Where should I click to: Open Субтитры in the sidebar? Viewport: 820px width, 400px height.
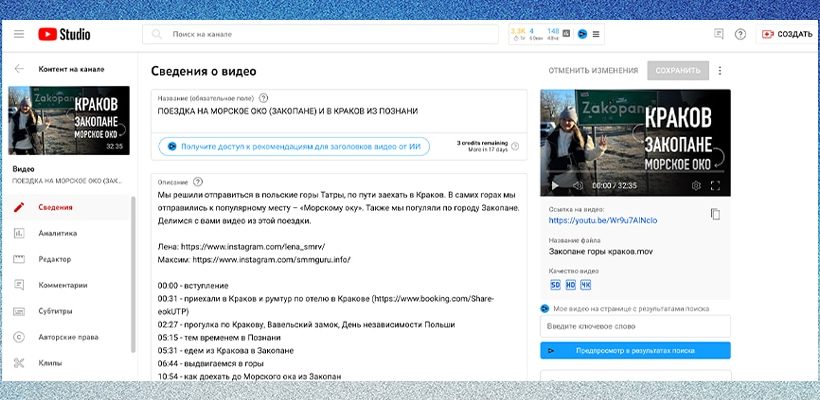click(56, 310)
